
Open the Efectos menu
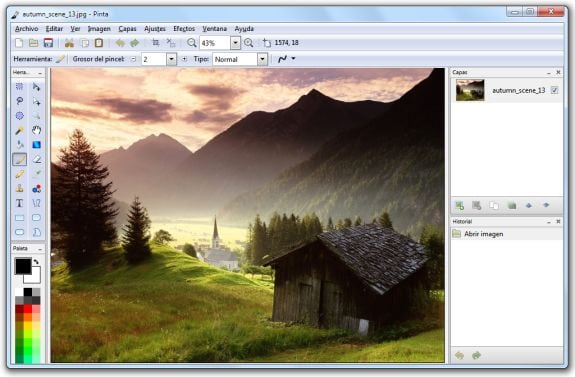point(184,29)
